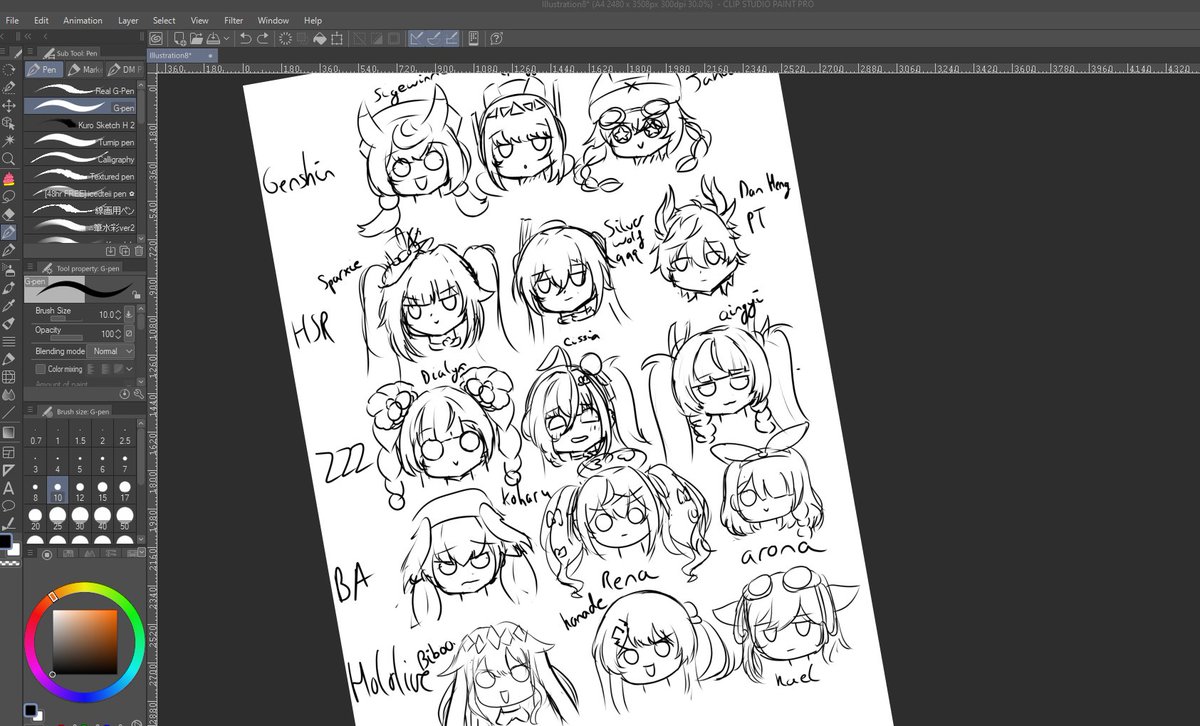Image resolution: width=1200 pixels, height=726 pixels.
Task: Open the Layer menu
Action: (x=128, y=20)
